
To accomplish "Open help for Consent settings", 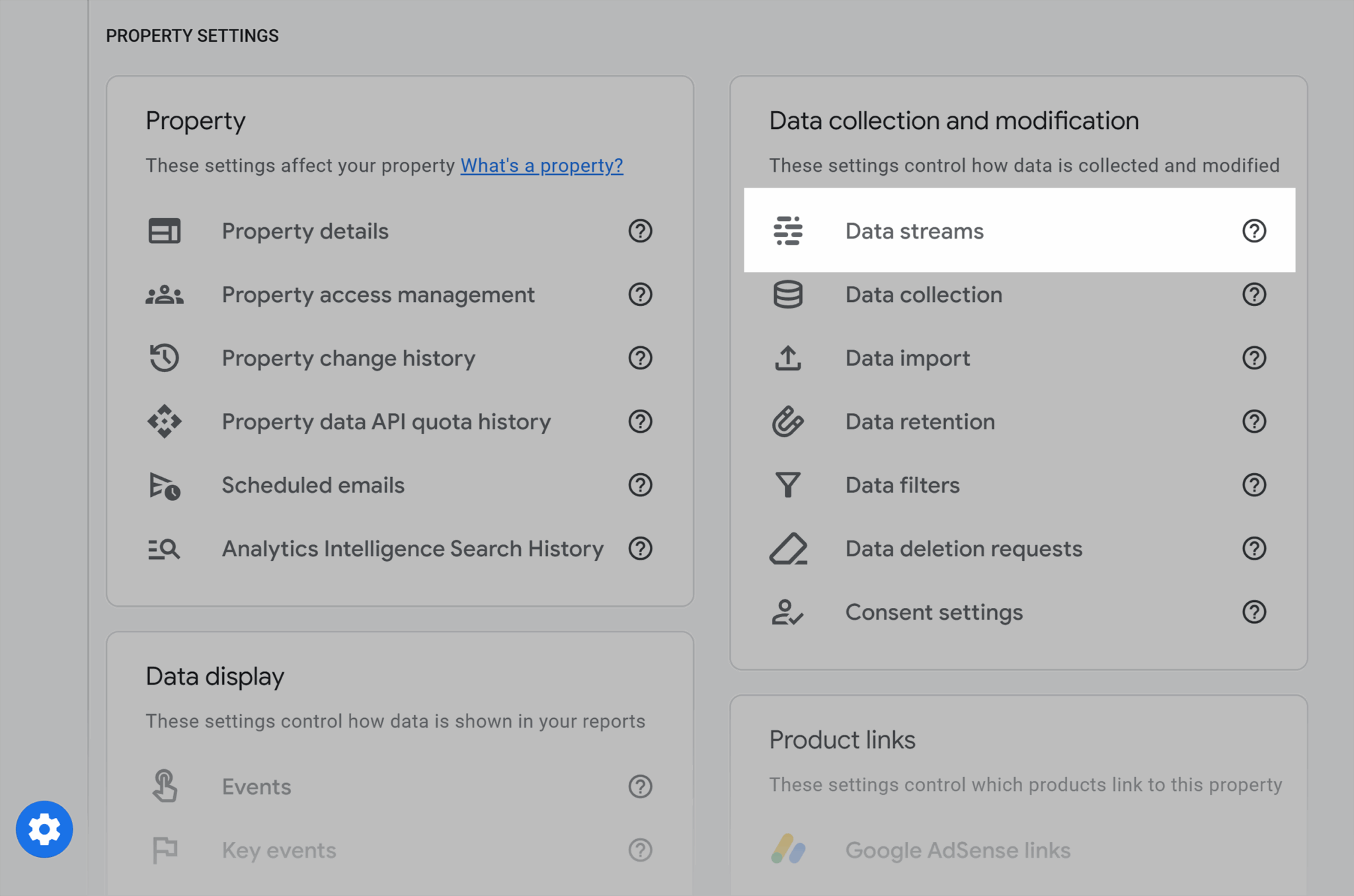I will point(1254,612).
